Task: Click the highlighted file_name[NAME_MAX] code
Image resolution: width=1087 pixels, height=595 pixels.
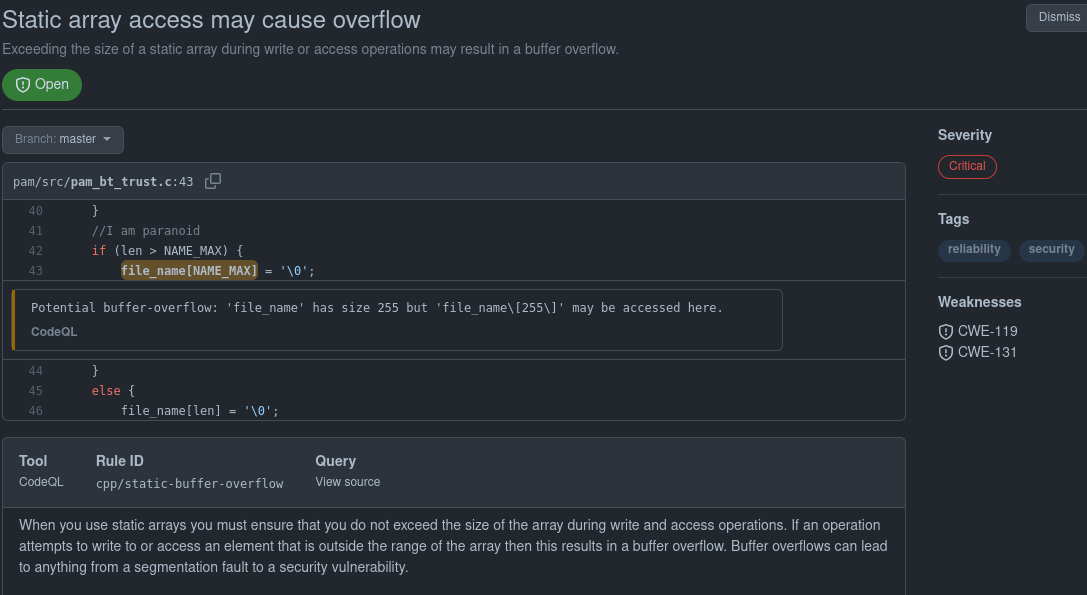Action: click(188, 270)
